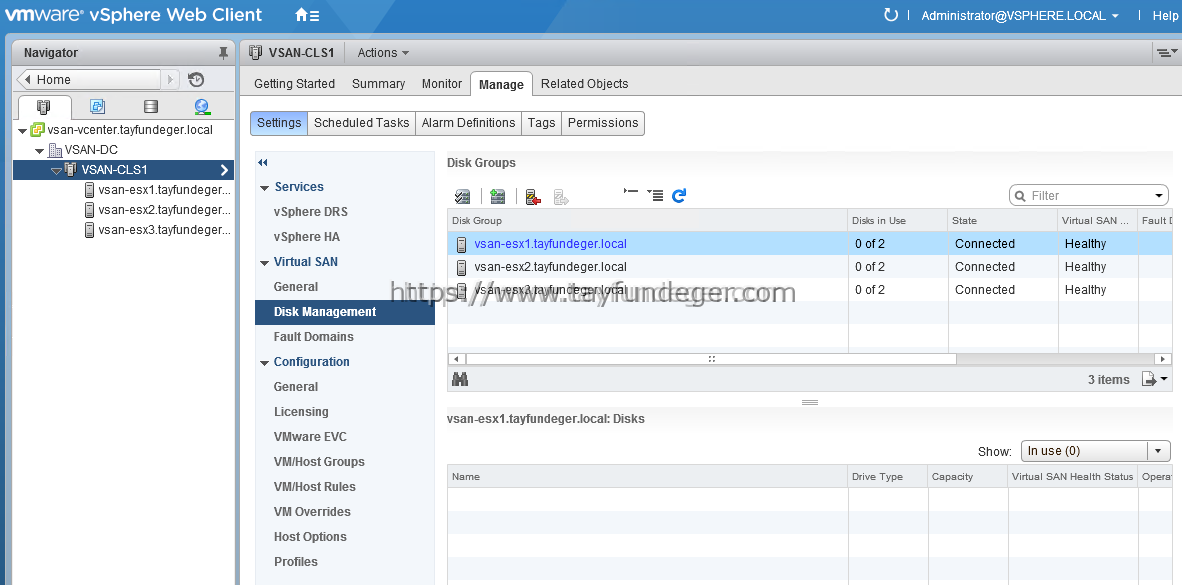The width and height of the screenshot is (1182, 585).
Task: Select Hosts and Clusters navigator tab
Action: click(44, 106)
